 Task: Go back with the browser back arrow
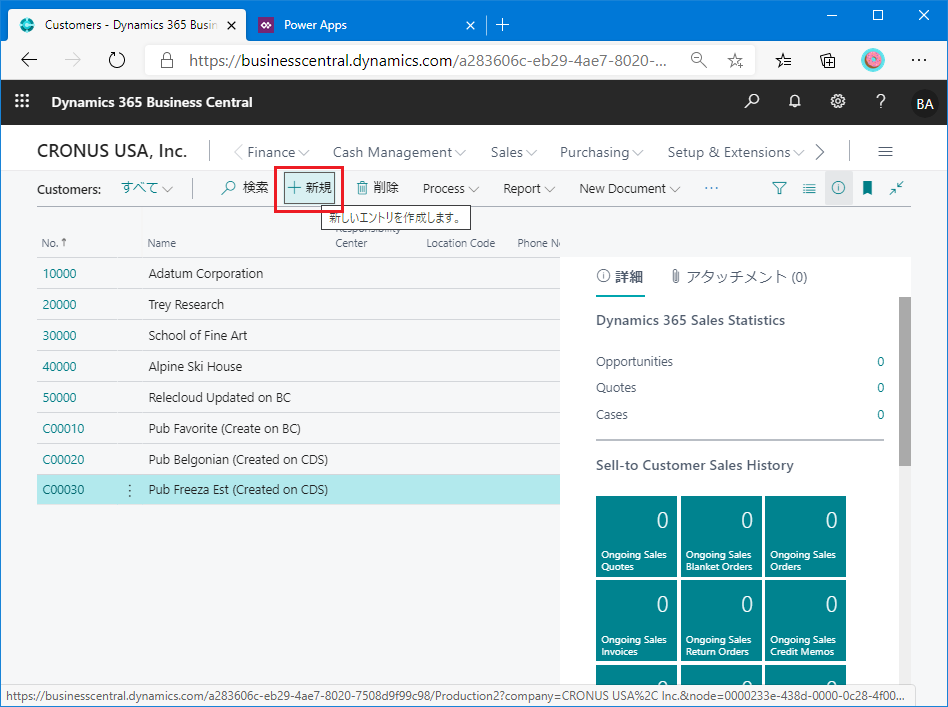click(29, 60)
